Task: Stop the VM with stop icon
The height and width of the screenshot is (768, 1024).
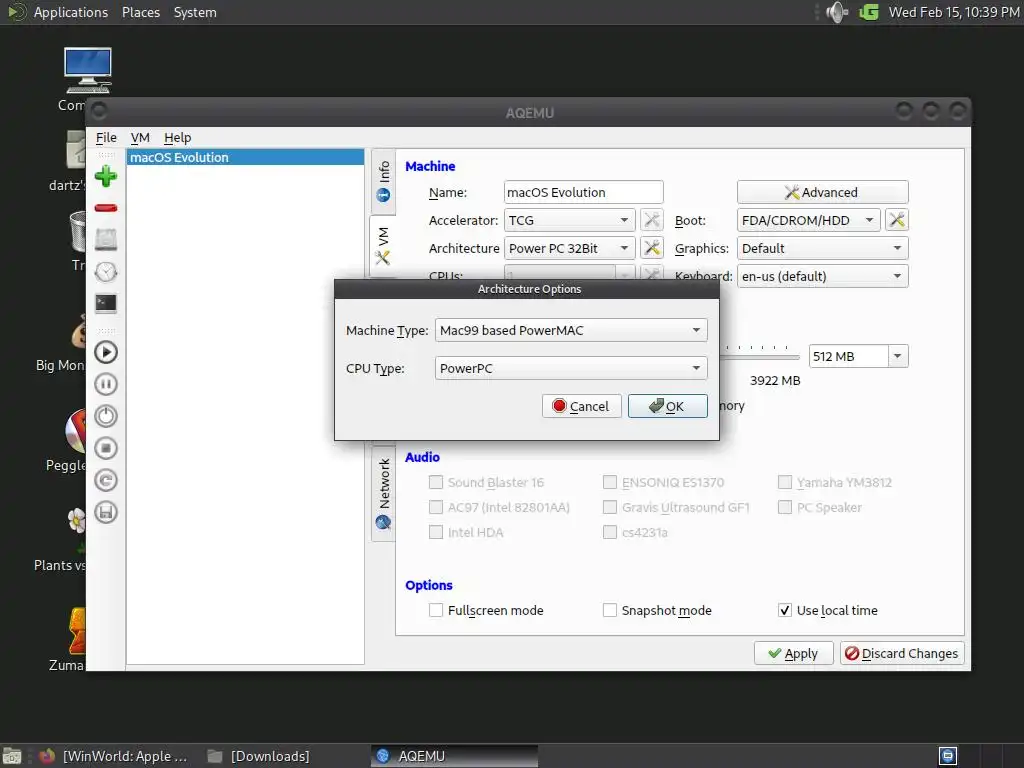Action: [106, 448]
